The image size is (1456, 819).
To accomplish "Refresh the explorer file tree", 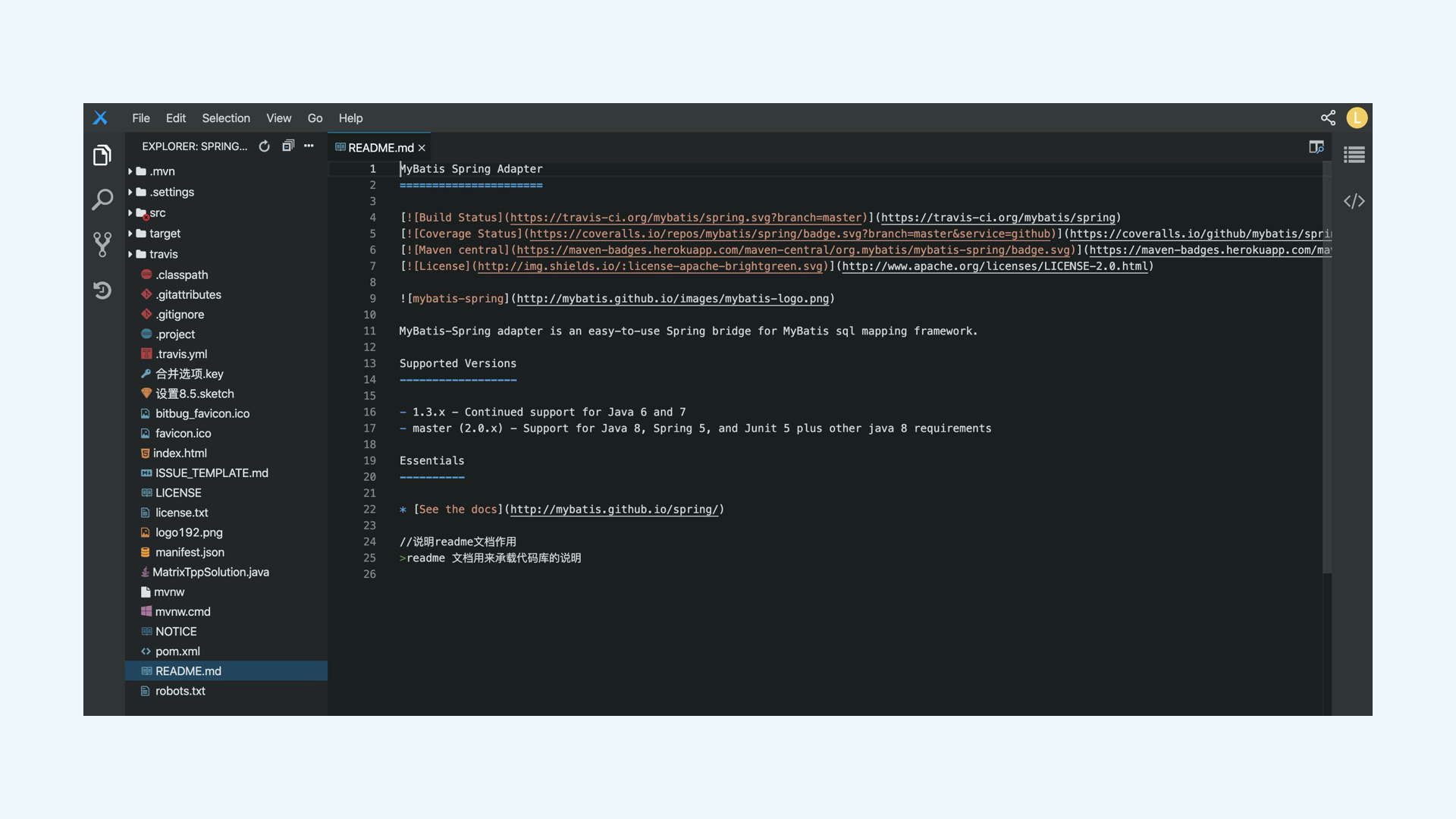I will coord(264,146).
